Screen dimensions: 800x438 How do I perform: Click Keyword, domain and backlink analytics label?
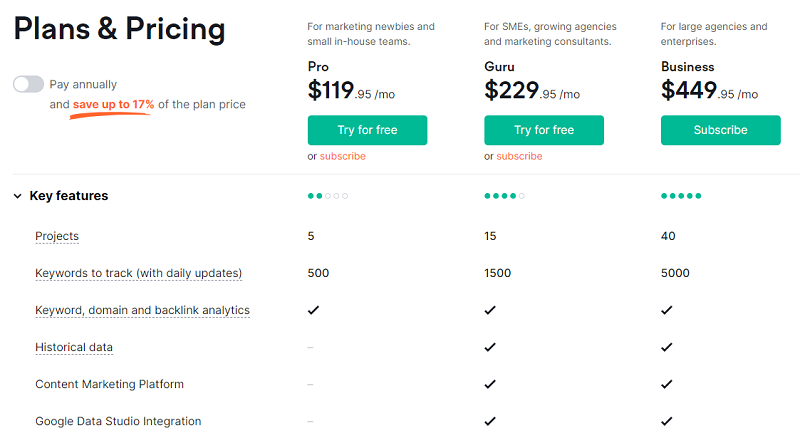tap(142, 310)
